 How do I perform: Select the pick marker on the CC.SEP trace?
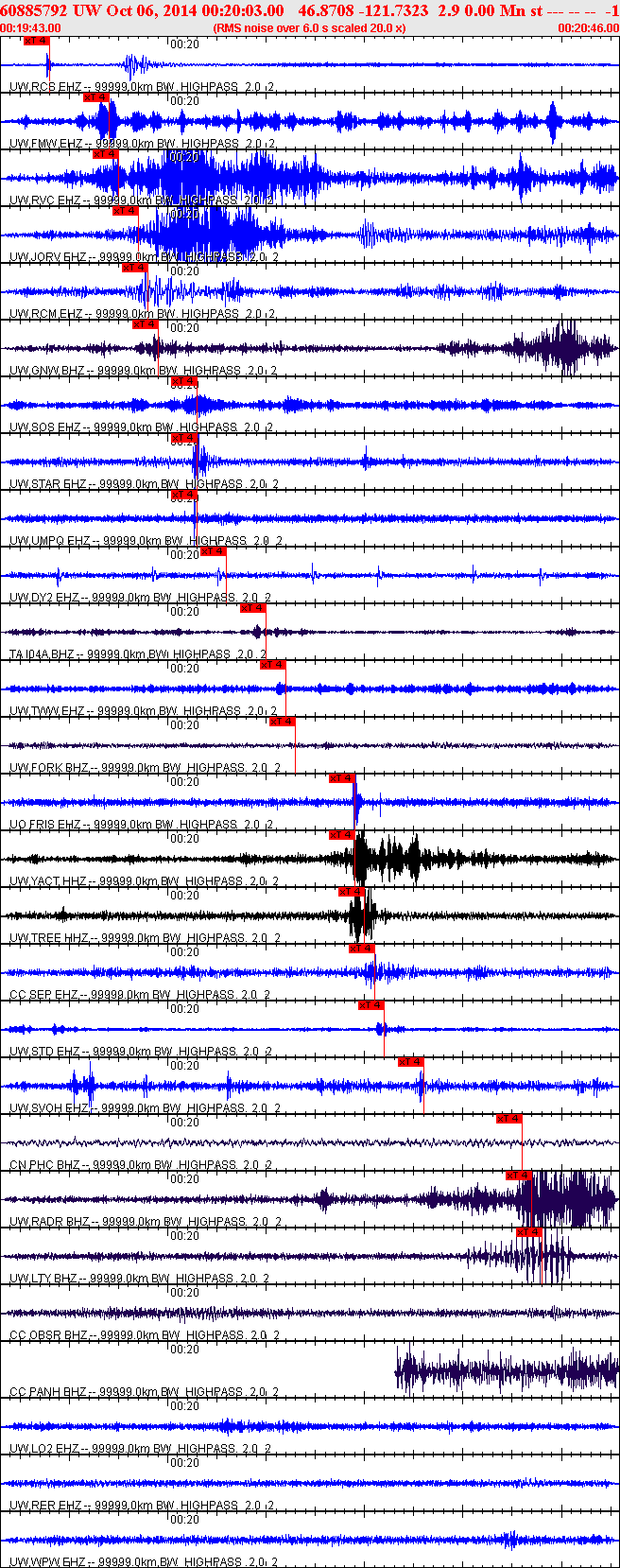[362, 949]
